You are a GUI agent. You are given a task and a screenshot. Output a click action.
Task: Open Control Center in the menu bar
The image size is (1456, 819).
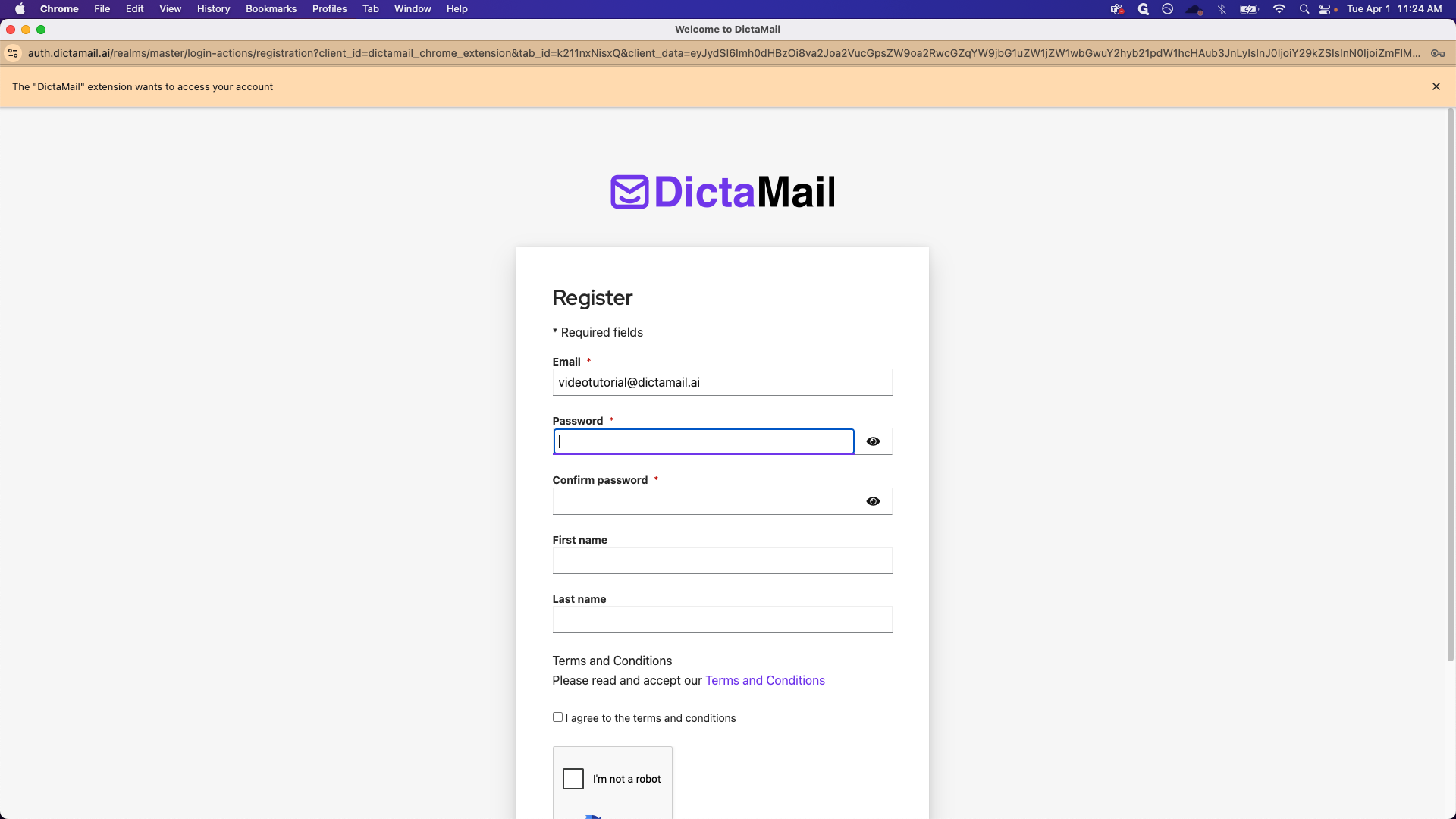click(x=1325, y=9)
